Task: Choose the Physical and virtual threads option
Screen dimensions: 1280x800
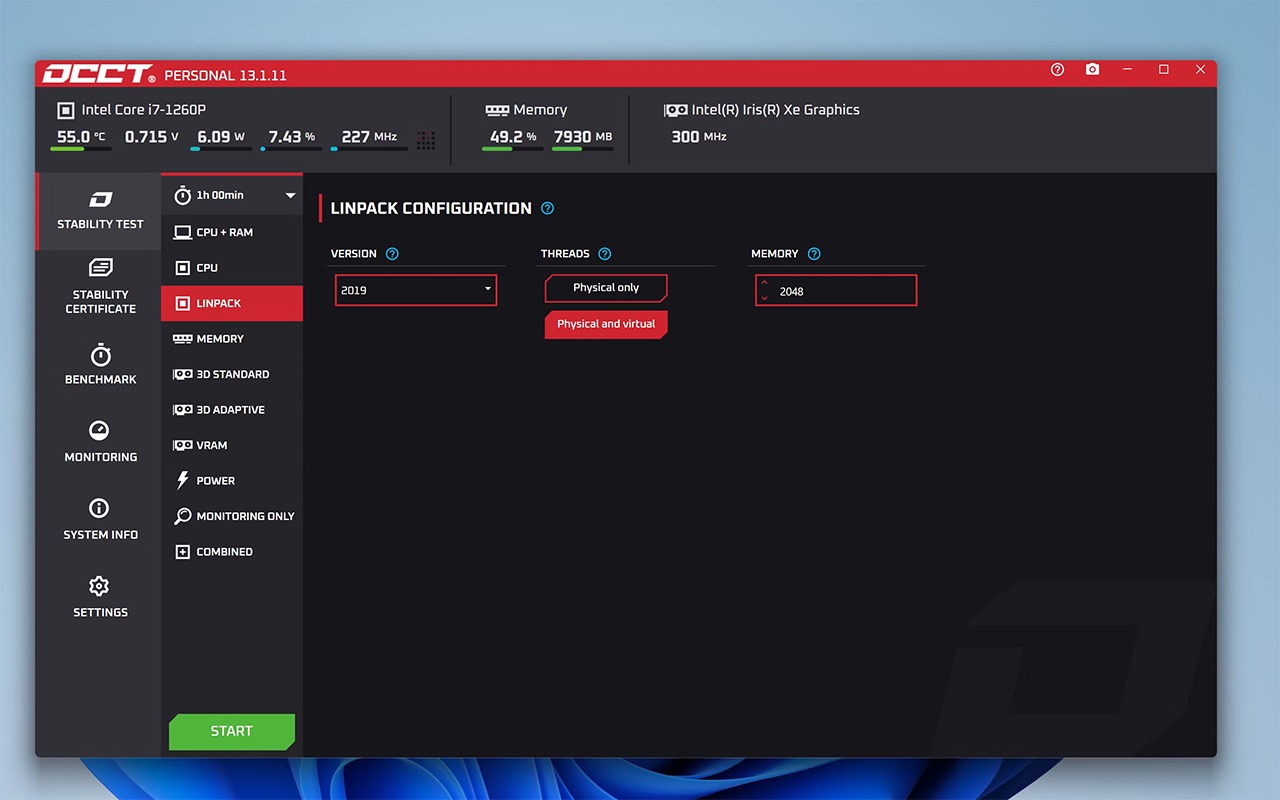Action: click(x=606, y=324)
